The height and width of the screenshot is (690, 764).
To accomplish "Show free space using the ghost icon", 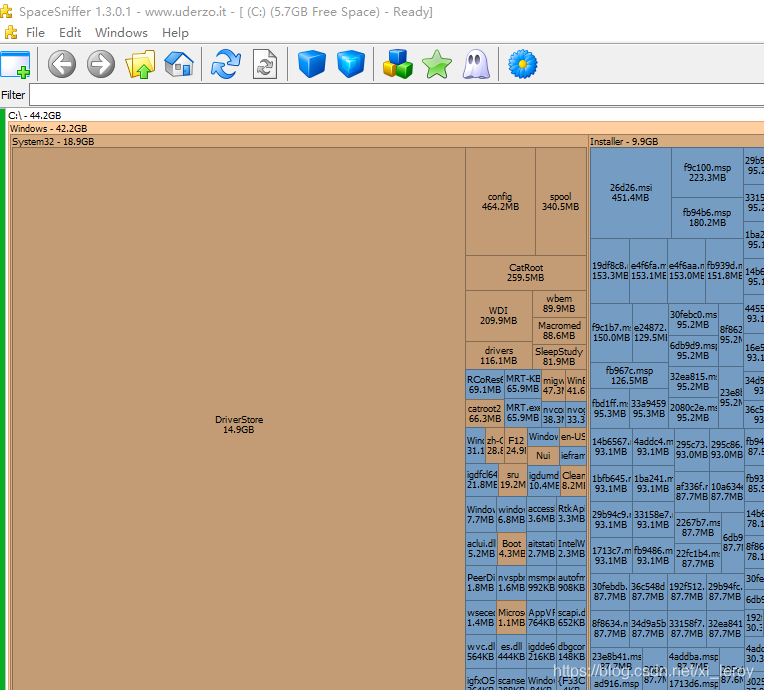I will [x=476, y=65].
